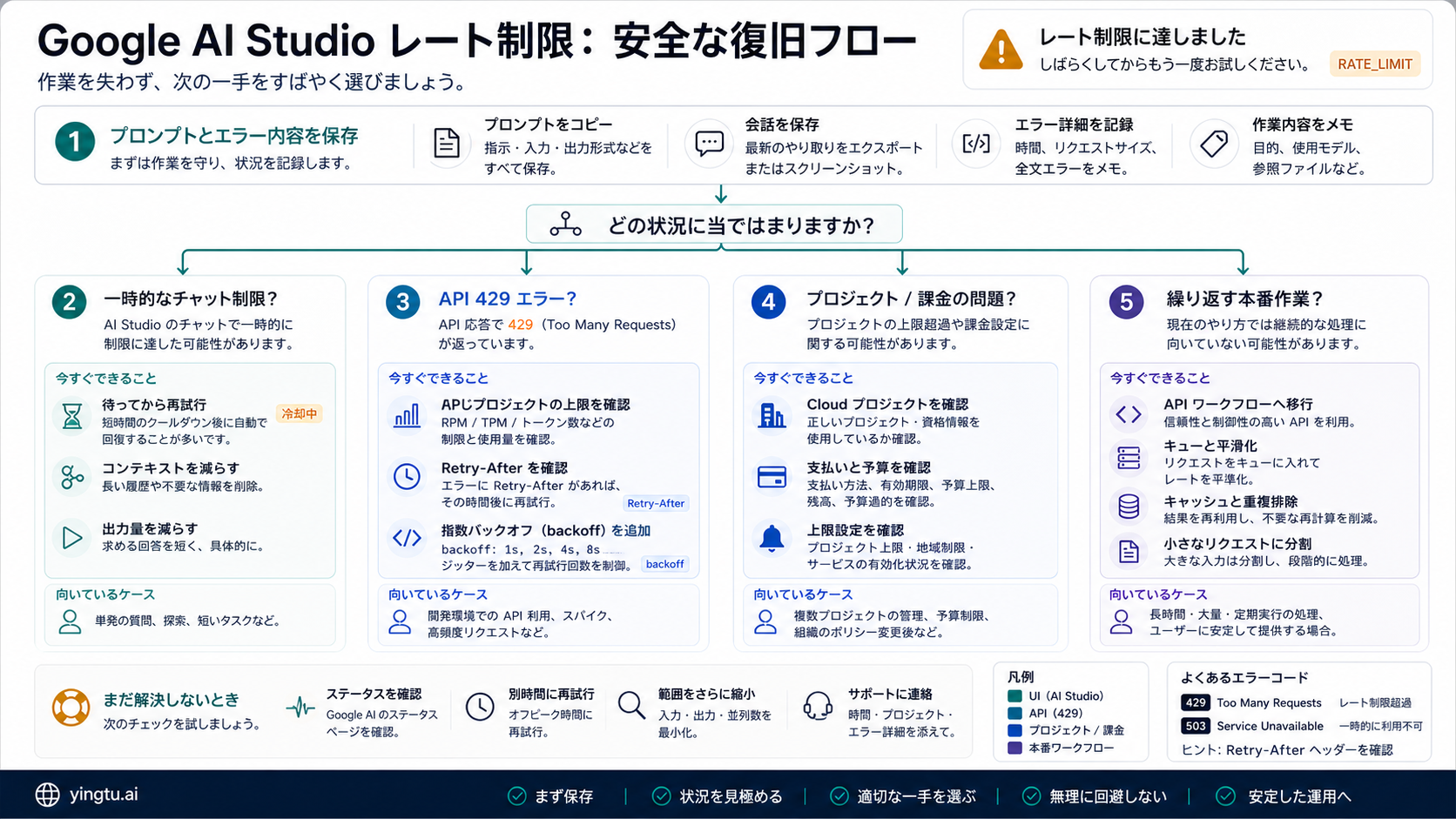
Task: Click the lifebuoy icon beside まだ解決しないとき
Action: [71, 708]
